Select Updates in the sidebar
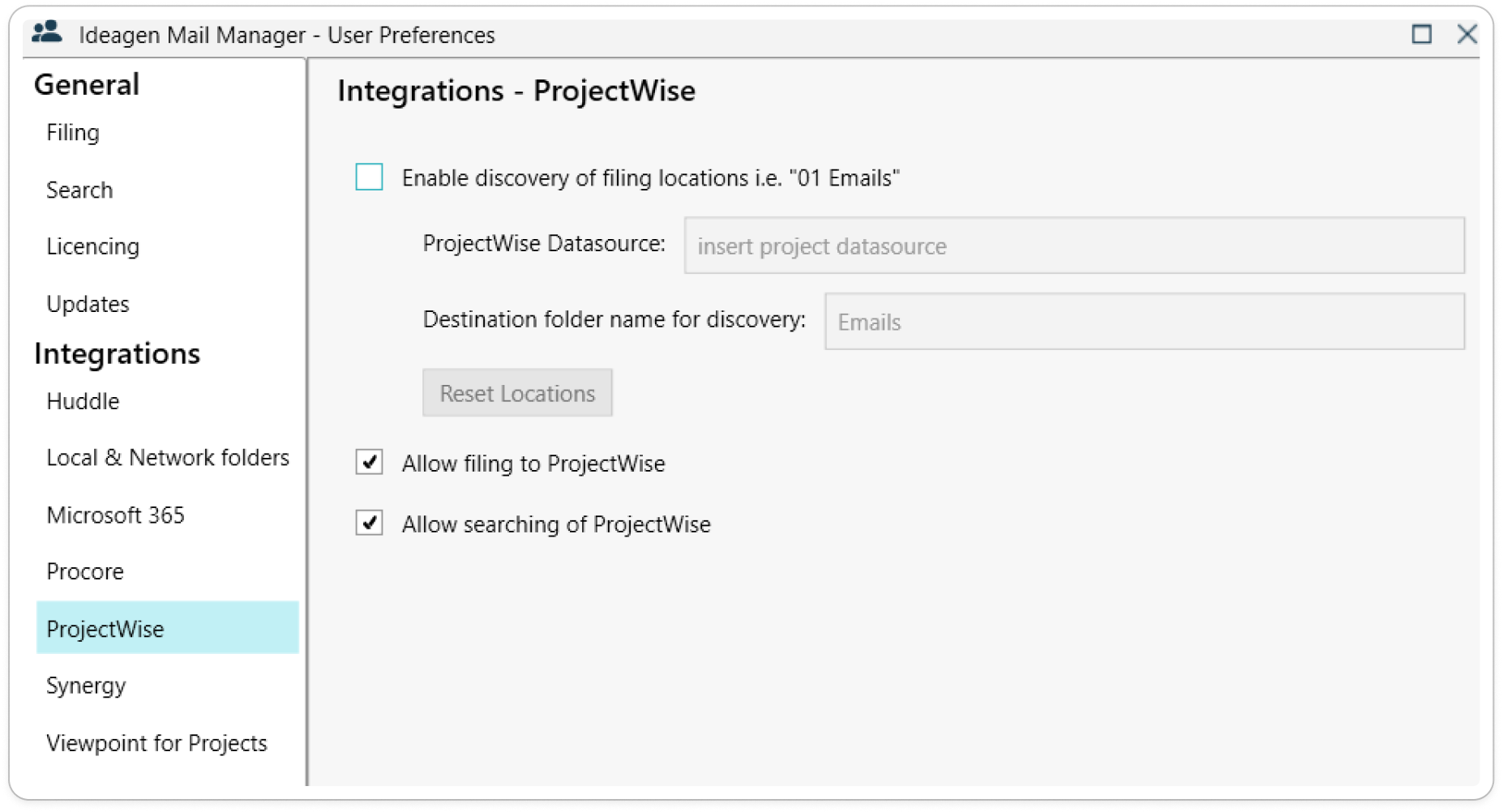This screenshot has height=812, width=1503. (88, 304)
